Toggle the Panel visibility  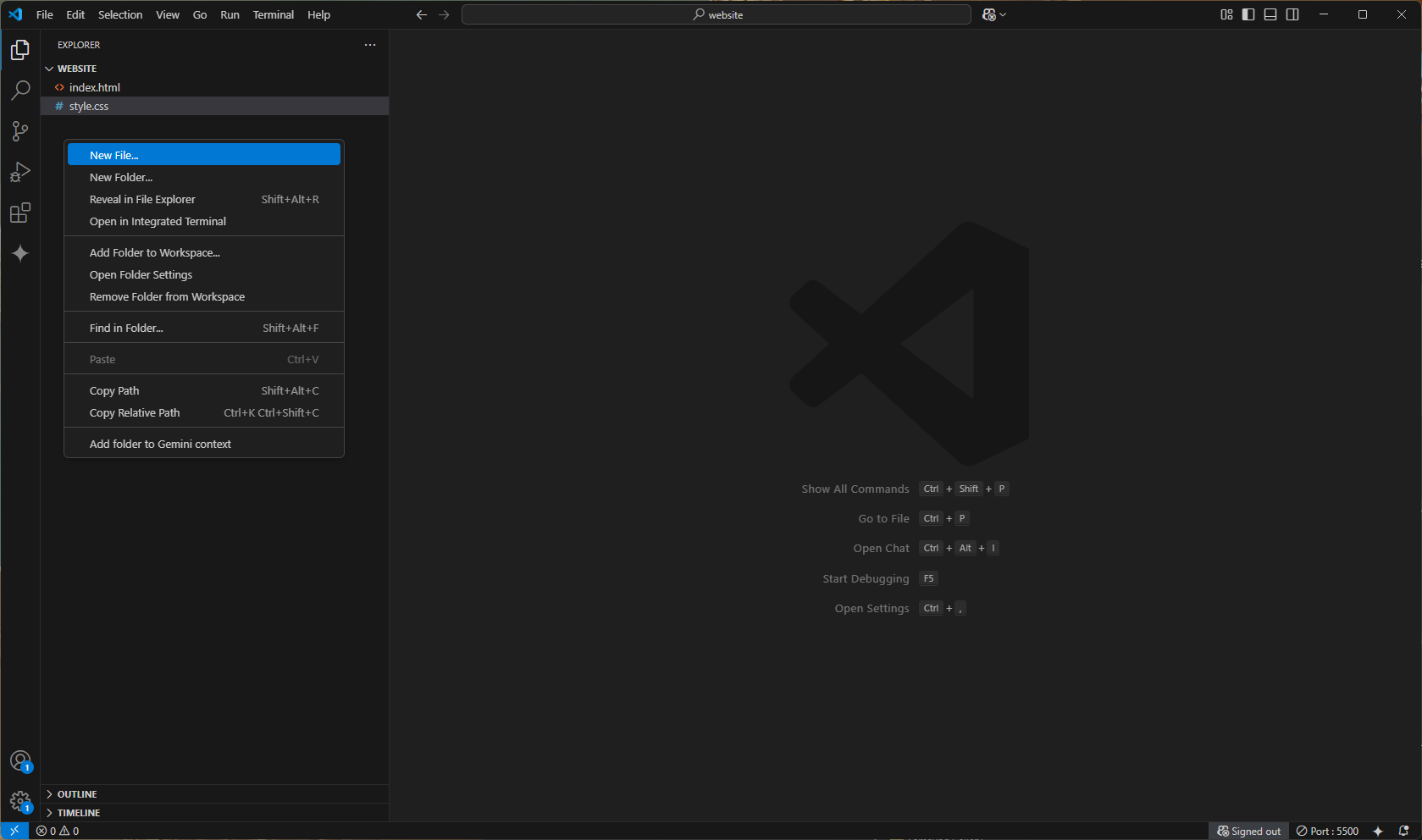point(1269,14)
